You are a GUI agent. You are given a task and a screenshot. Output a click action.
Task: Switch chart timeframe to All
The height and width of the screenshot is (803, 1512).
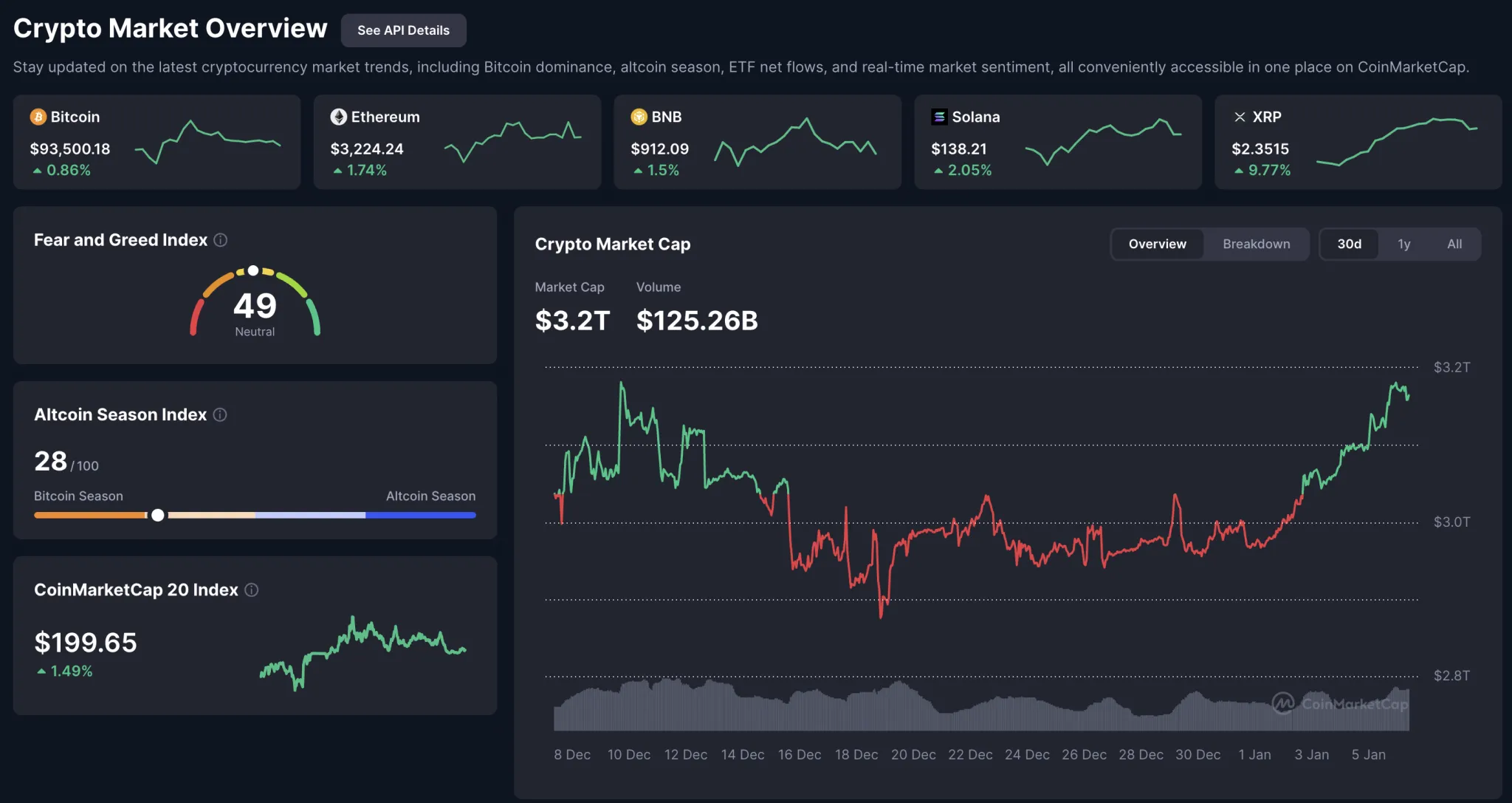[1454, 244]
